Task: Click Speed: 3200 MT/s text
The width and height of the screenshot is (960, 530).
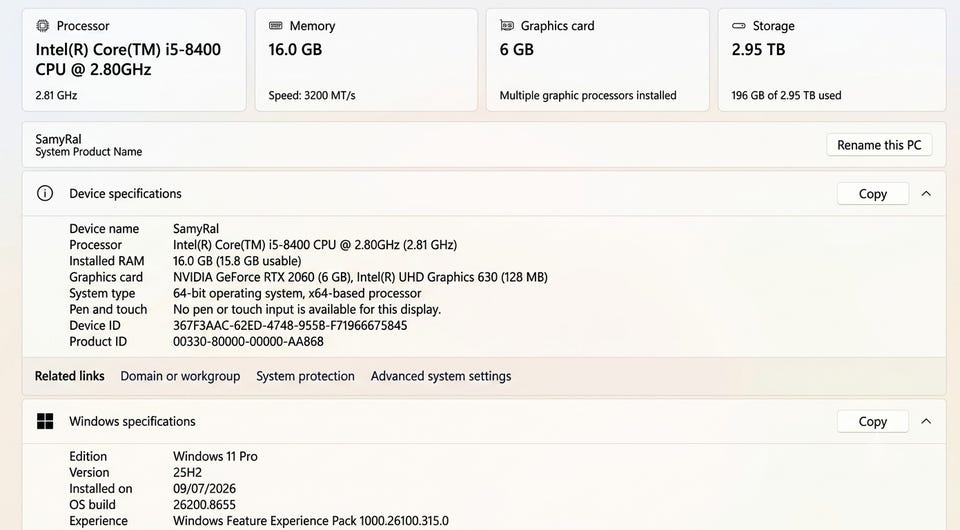Action: [312, 95]
